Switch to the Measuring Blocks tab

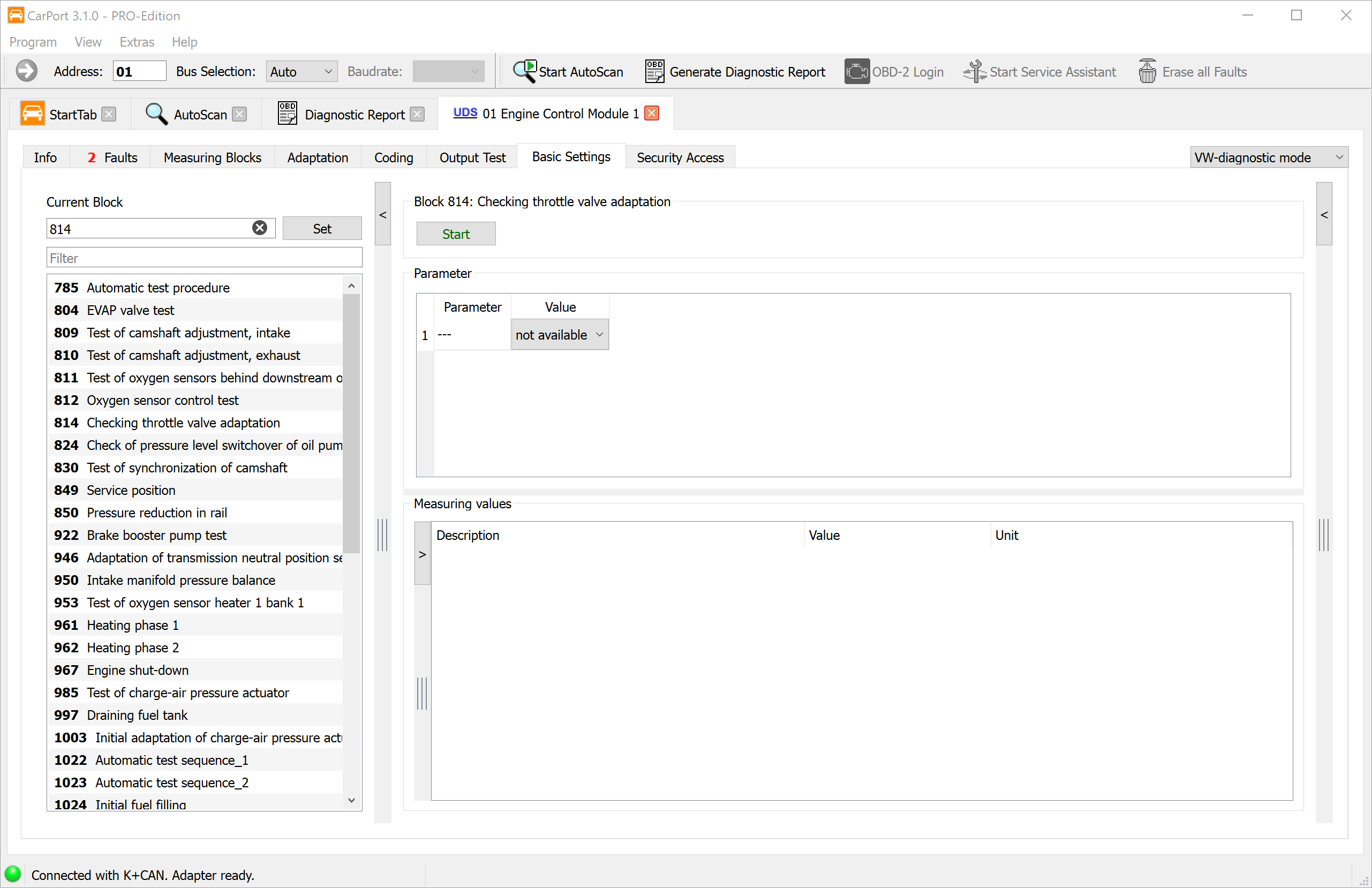coord(212,157)
